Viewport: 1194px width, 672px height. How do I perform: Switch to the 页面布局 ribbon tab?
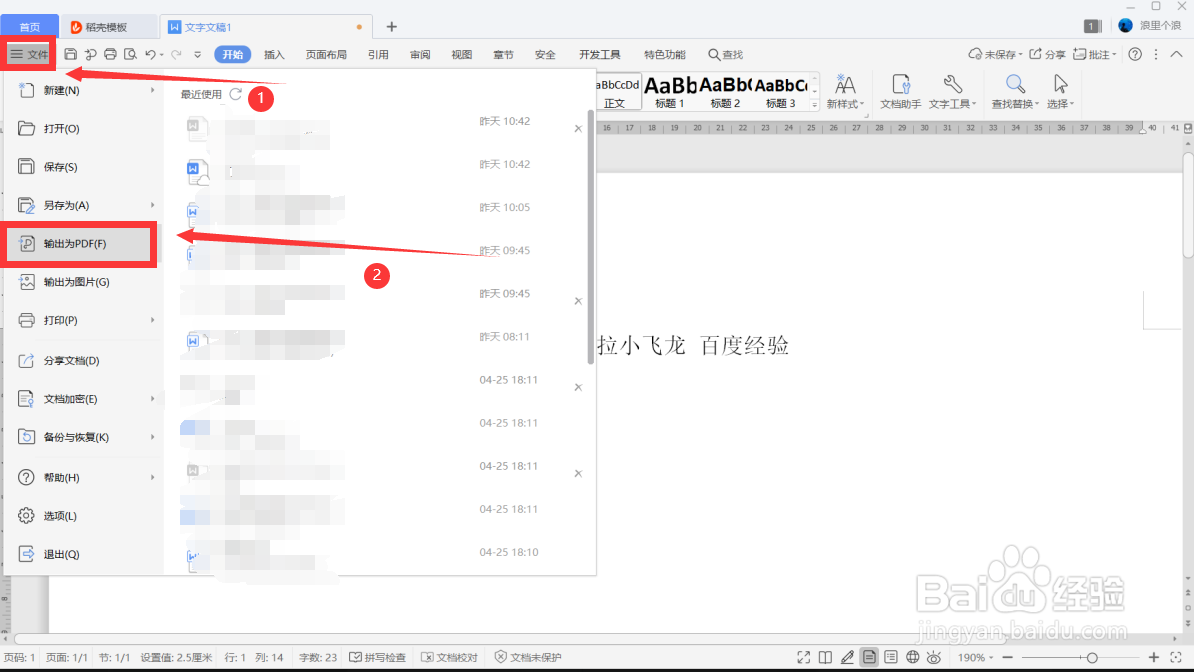click(x=326, y=54)
